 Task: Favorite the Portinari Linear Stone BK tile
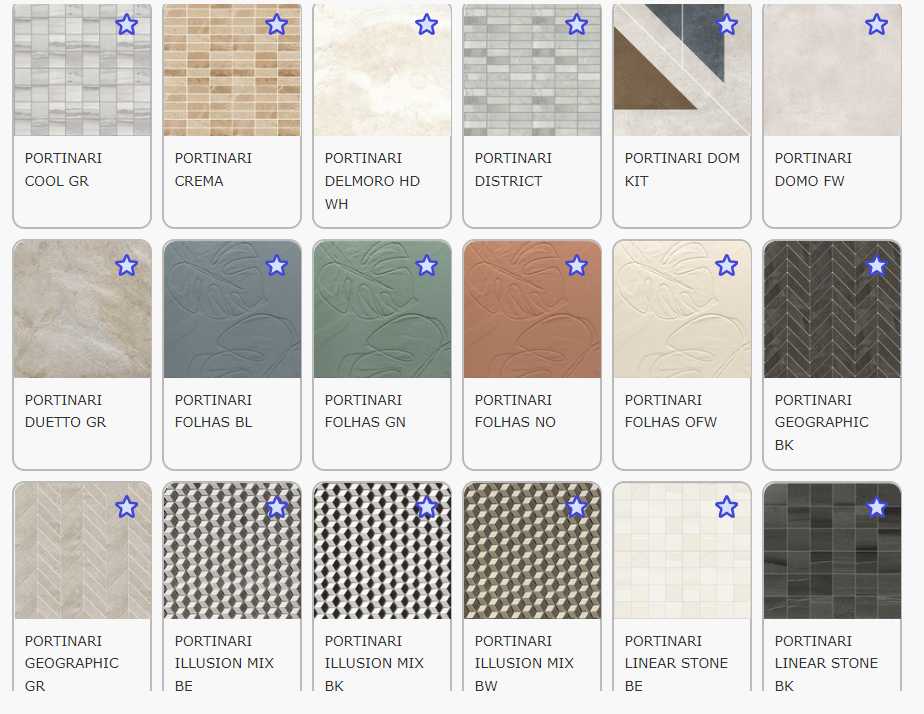(x=876, y=507)
